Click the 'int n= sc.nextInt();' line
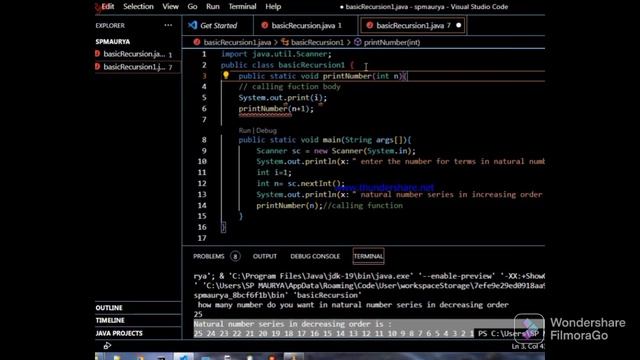640x360 pixels. (x=300, y=184)
